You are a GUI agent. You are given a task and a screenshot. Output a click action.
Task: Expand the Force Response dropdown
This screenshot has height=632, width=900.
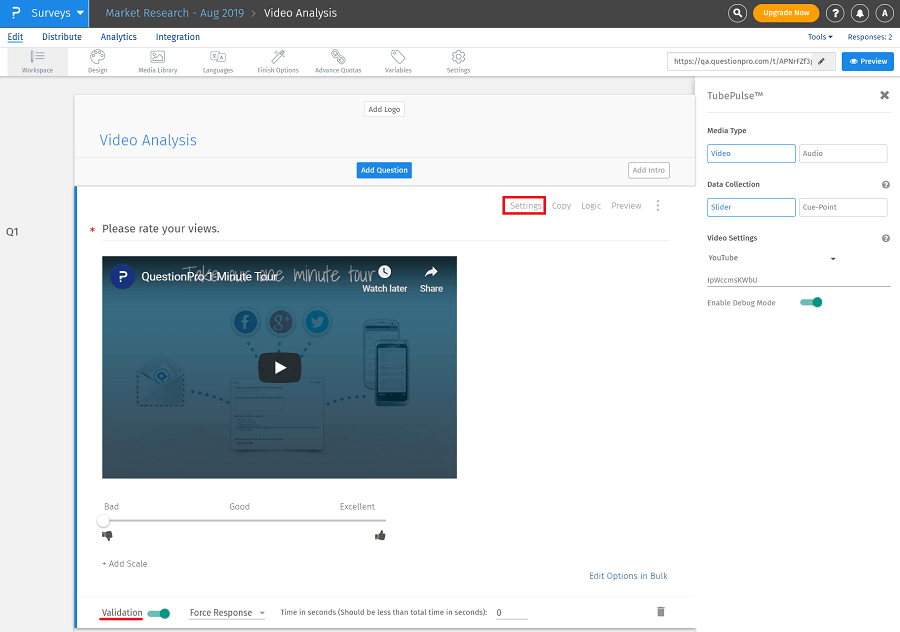point(227,613)
